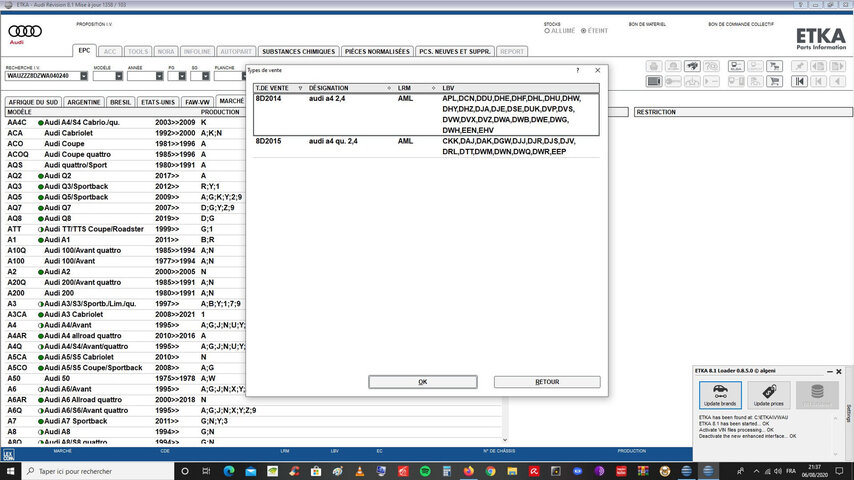Open Firefox from the taskbar
This screenshot has width=854, height=480.
point(468,471)
